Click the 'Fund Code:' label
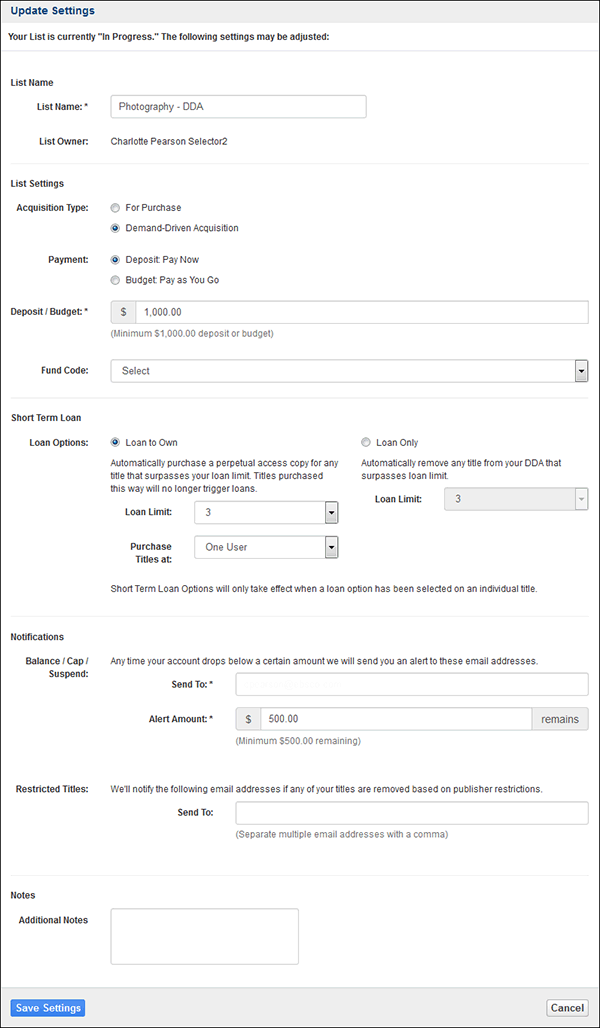 (x=66, y=370)
